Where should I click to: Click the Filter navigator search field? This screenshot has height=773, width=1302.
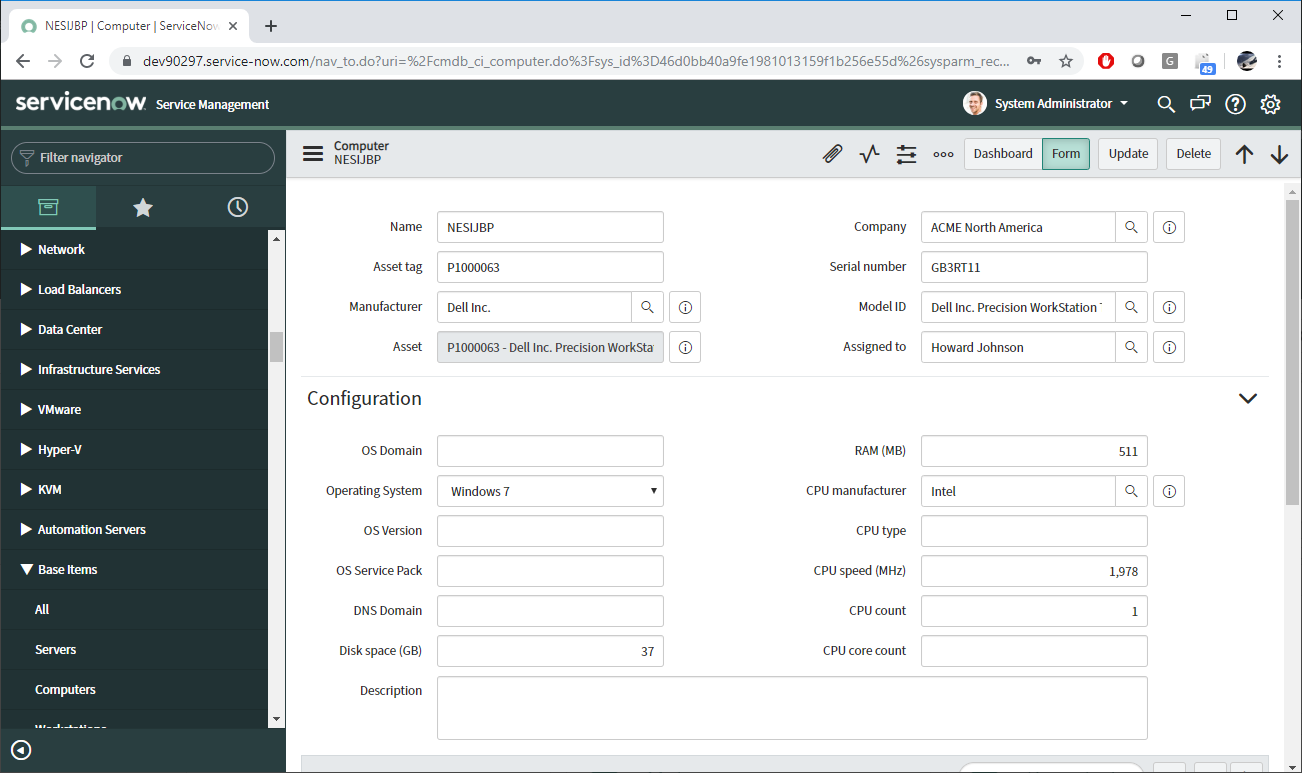(142, 157)
